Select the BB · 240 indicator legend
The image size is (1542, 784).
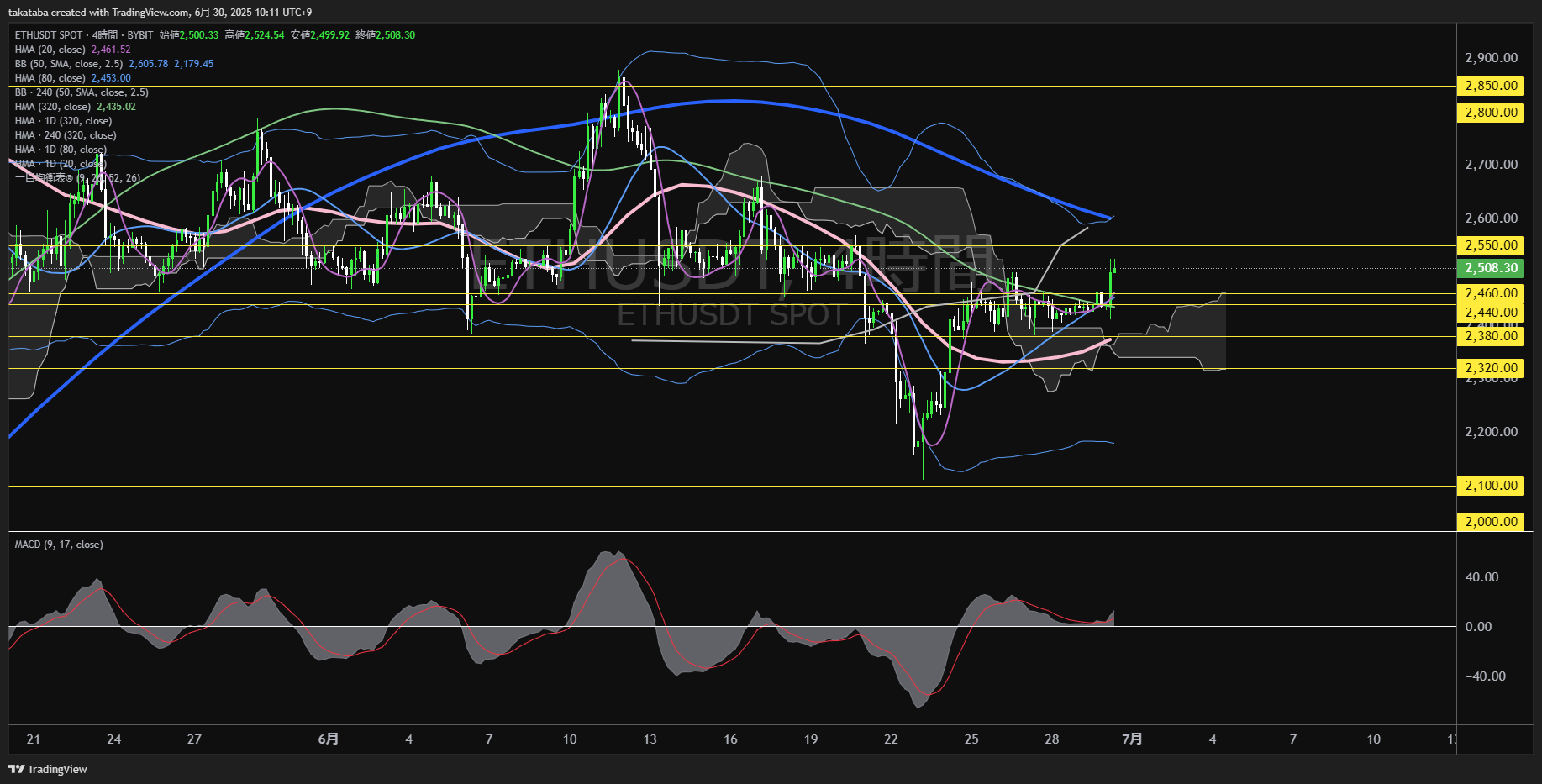pos(82,92)
